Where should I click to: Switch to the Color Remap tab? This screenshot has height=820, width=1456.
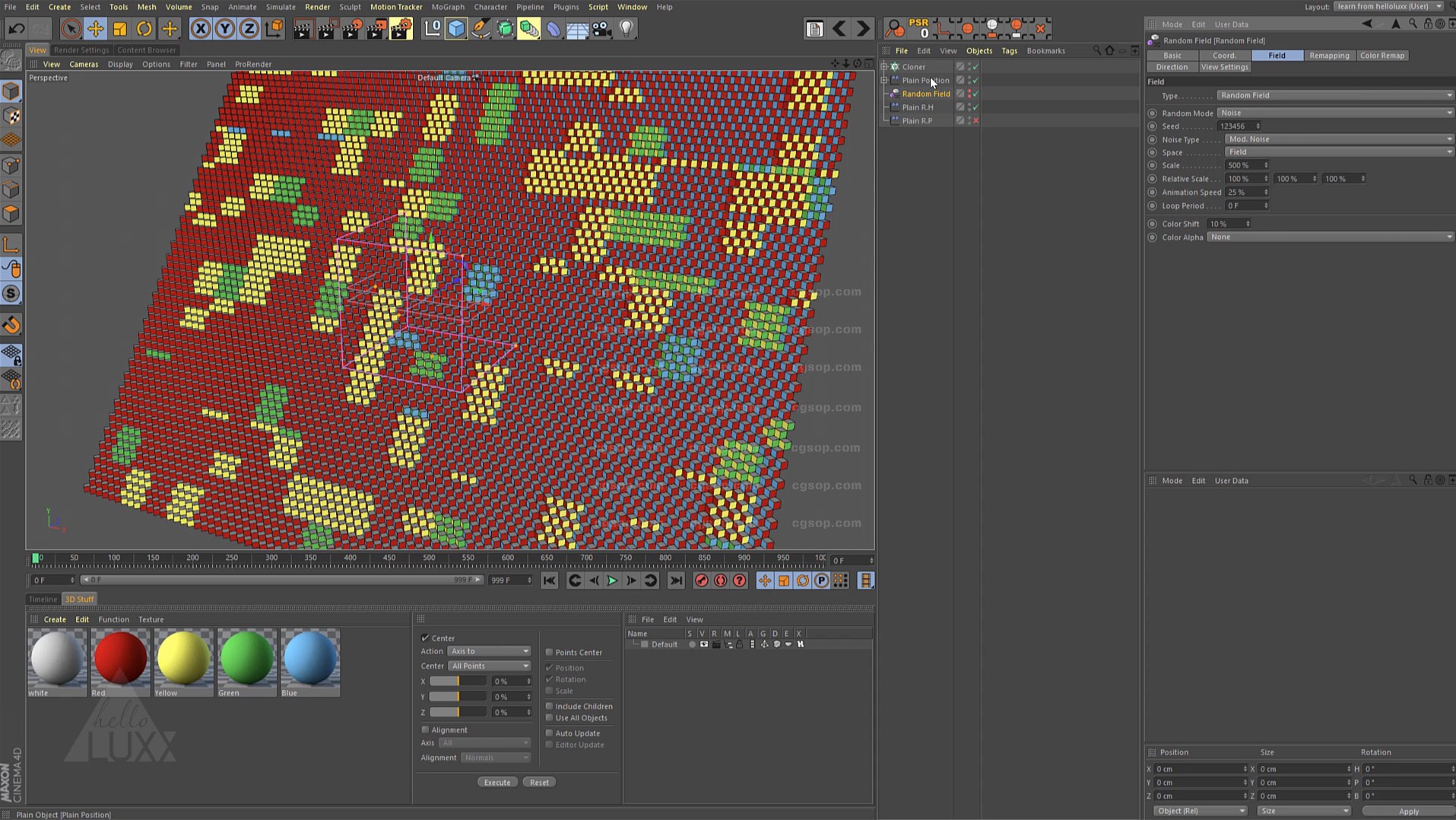click(1382, 56)
